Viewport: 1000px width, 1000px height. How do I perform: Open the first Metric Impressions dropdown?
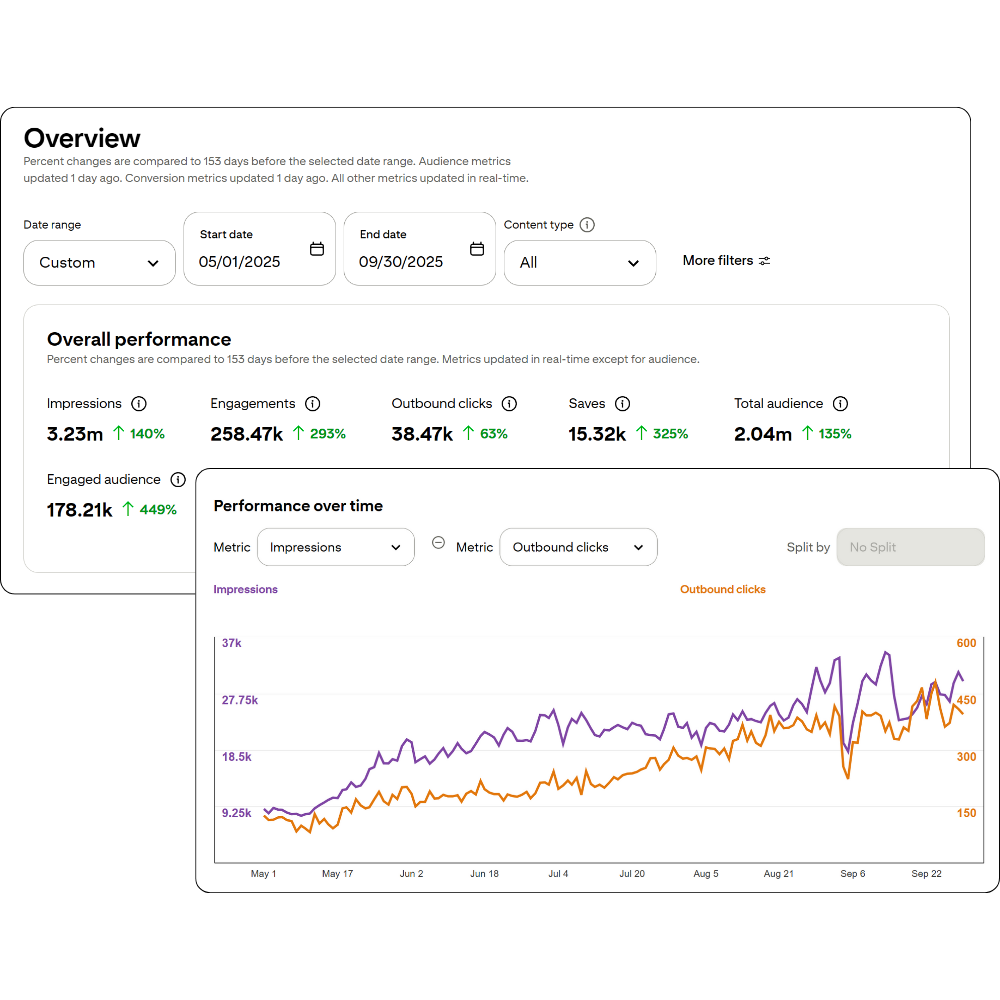pos(335,547)
